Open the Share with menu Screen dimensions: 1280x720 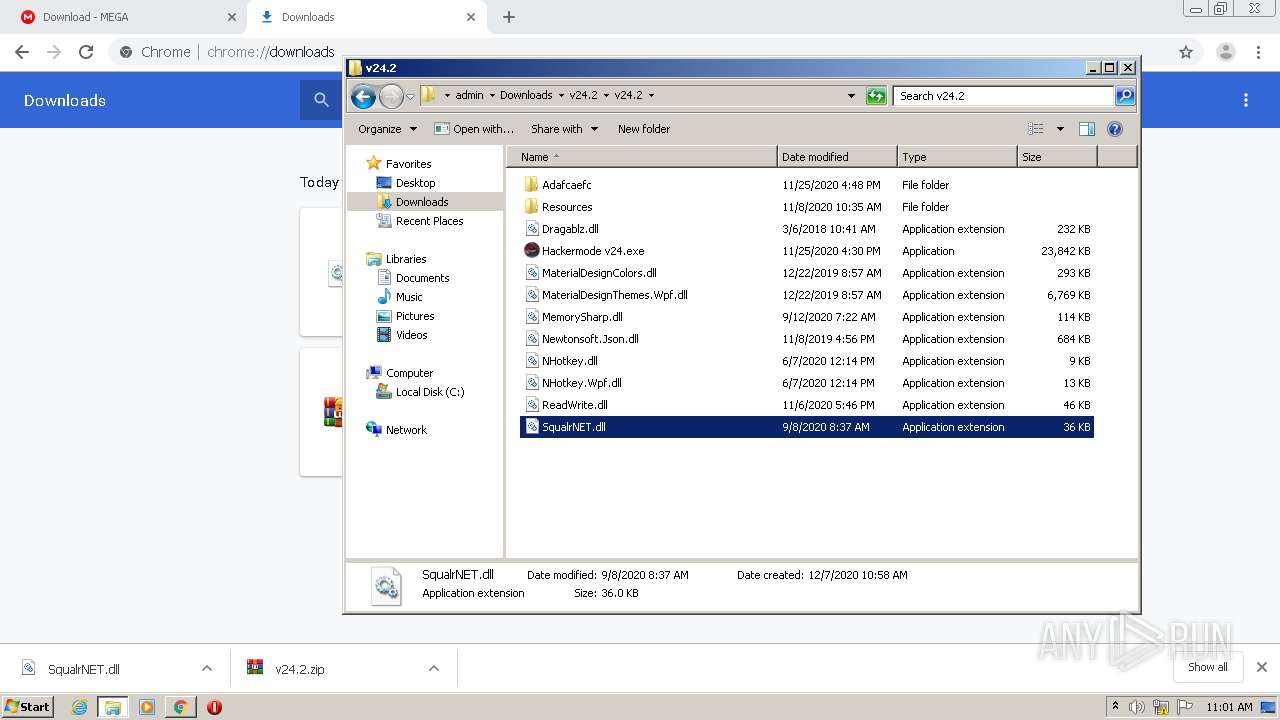coord(564,129)
